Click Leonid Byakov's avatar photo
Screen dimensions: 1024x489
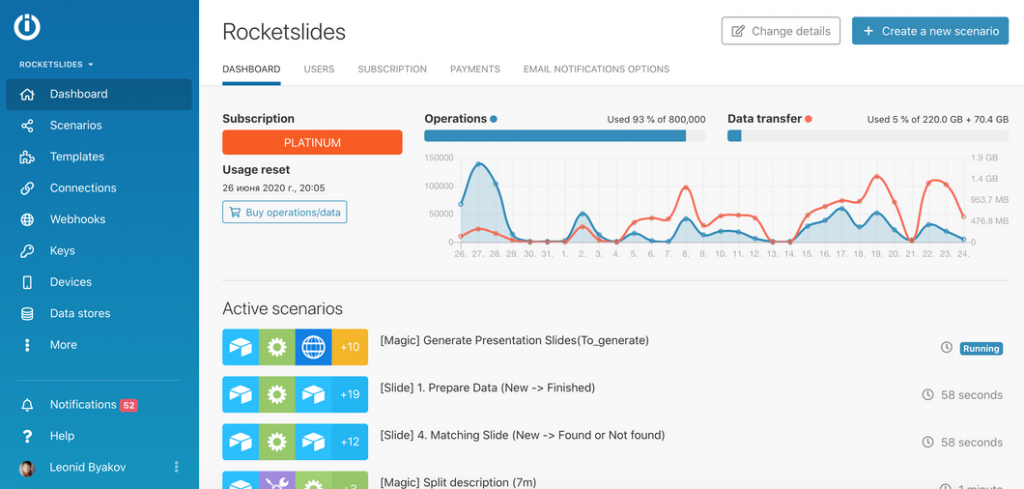pyautogui.click(x=27, y=468)
